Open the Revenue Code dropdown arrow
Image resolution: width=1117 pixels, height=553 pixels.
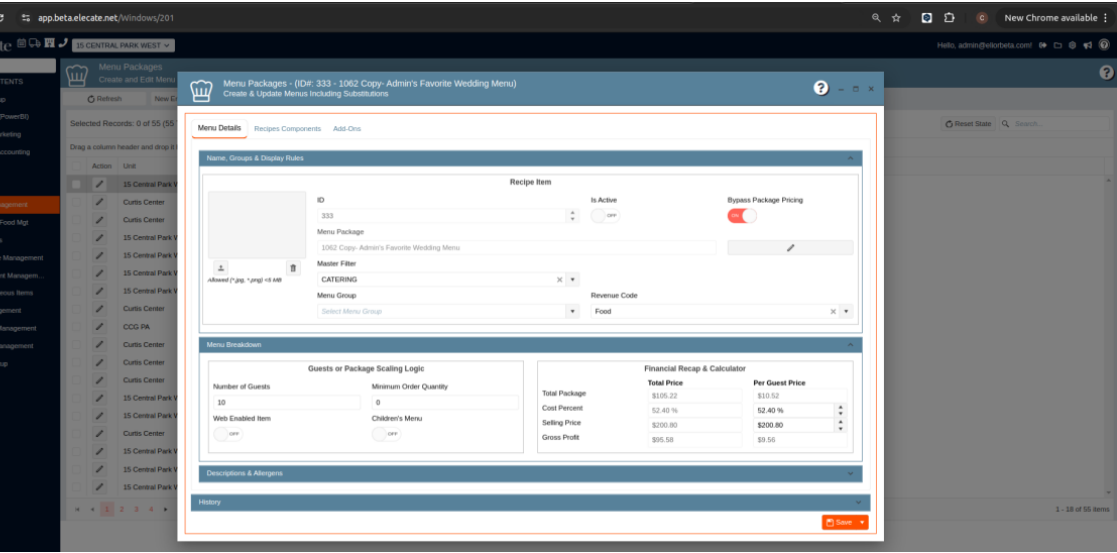tap(846, 311)
